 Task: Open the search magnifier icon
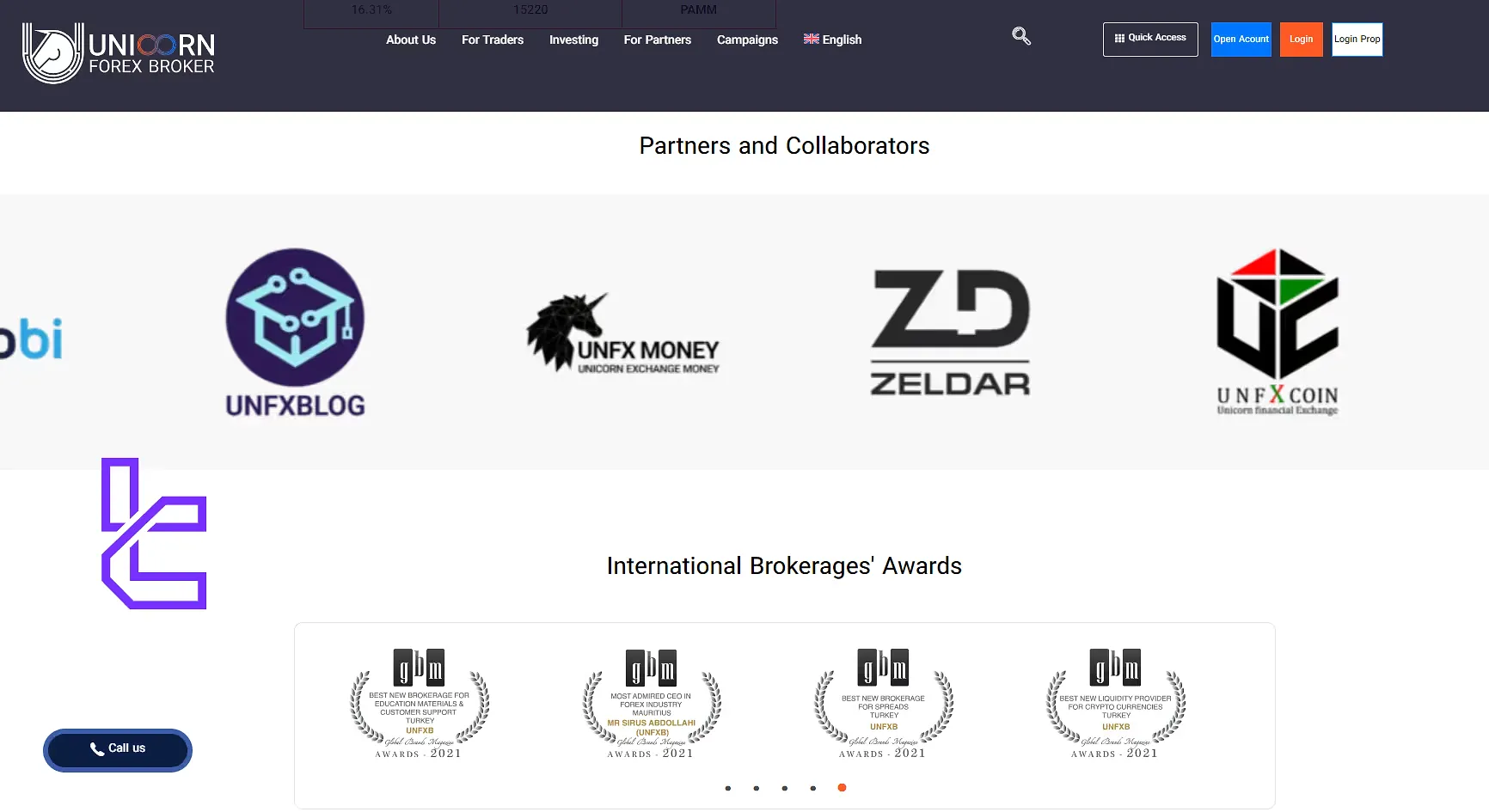pos(1020,36)
